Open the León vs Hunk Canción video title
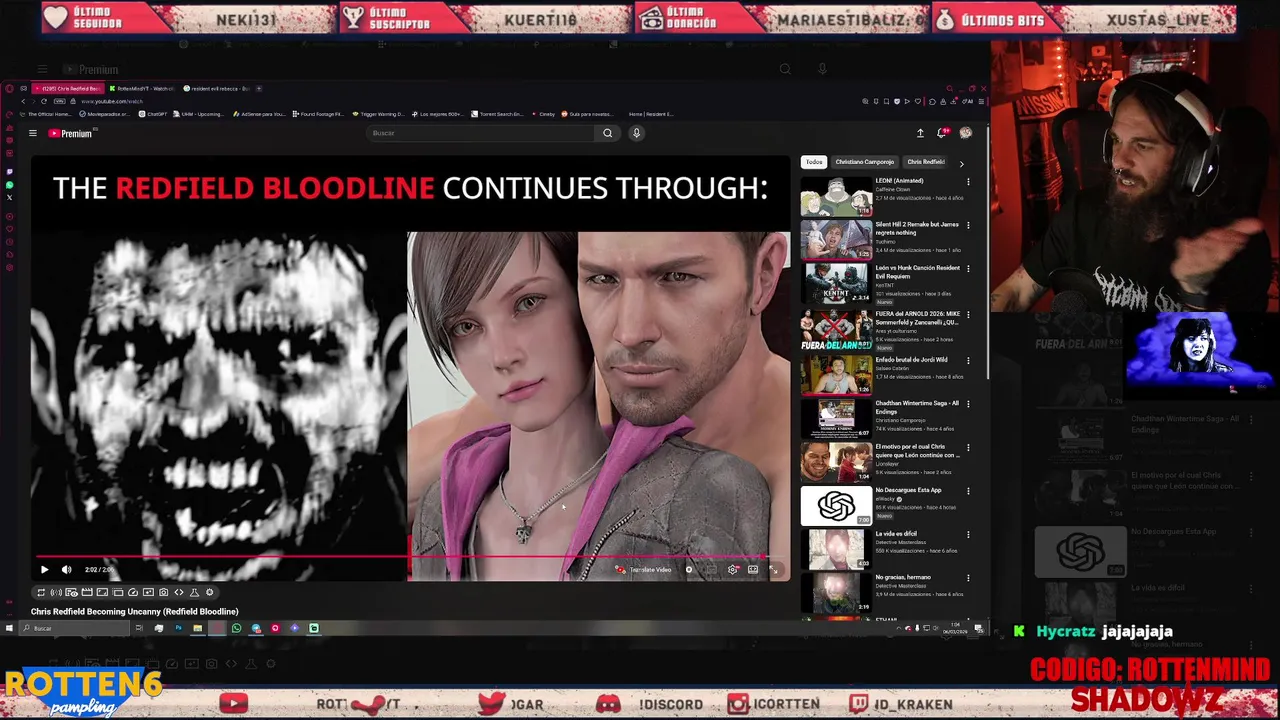This screenshot has height=720, width=1280. 917,272
